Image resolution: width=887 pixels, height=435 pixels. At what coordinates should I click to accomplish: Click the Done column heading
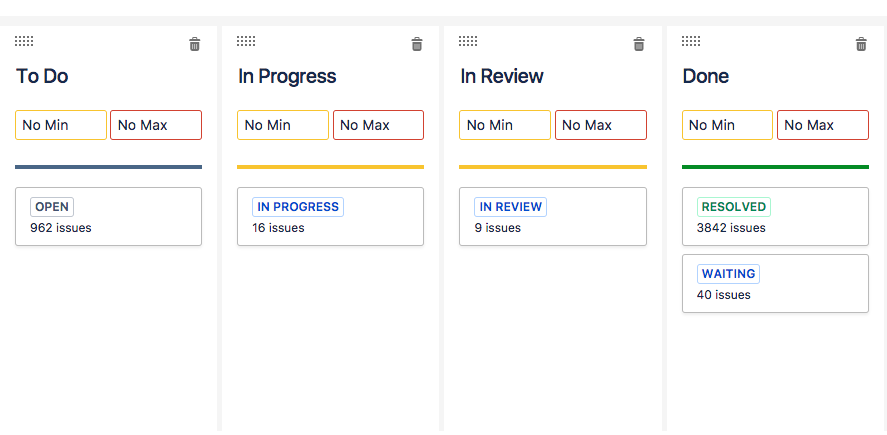click(705, 76)
